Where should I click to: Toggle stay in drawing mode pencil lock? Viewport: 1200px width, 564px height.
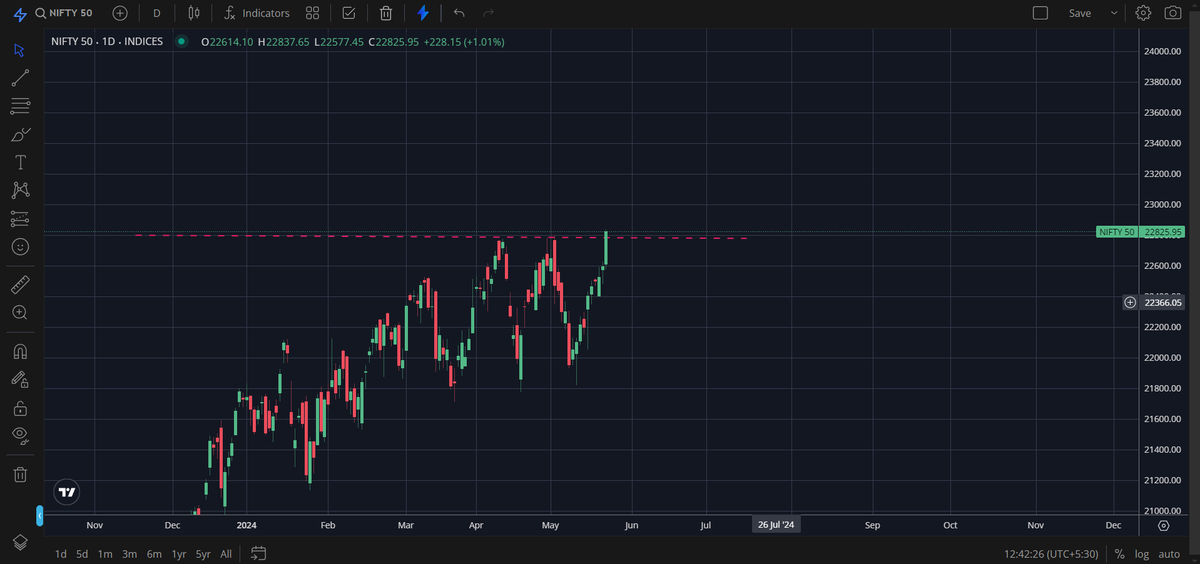coord(20,380)
